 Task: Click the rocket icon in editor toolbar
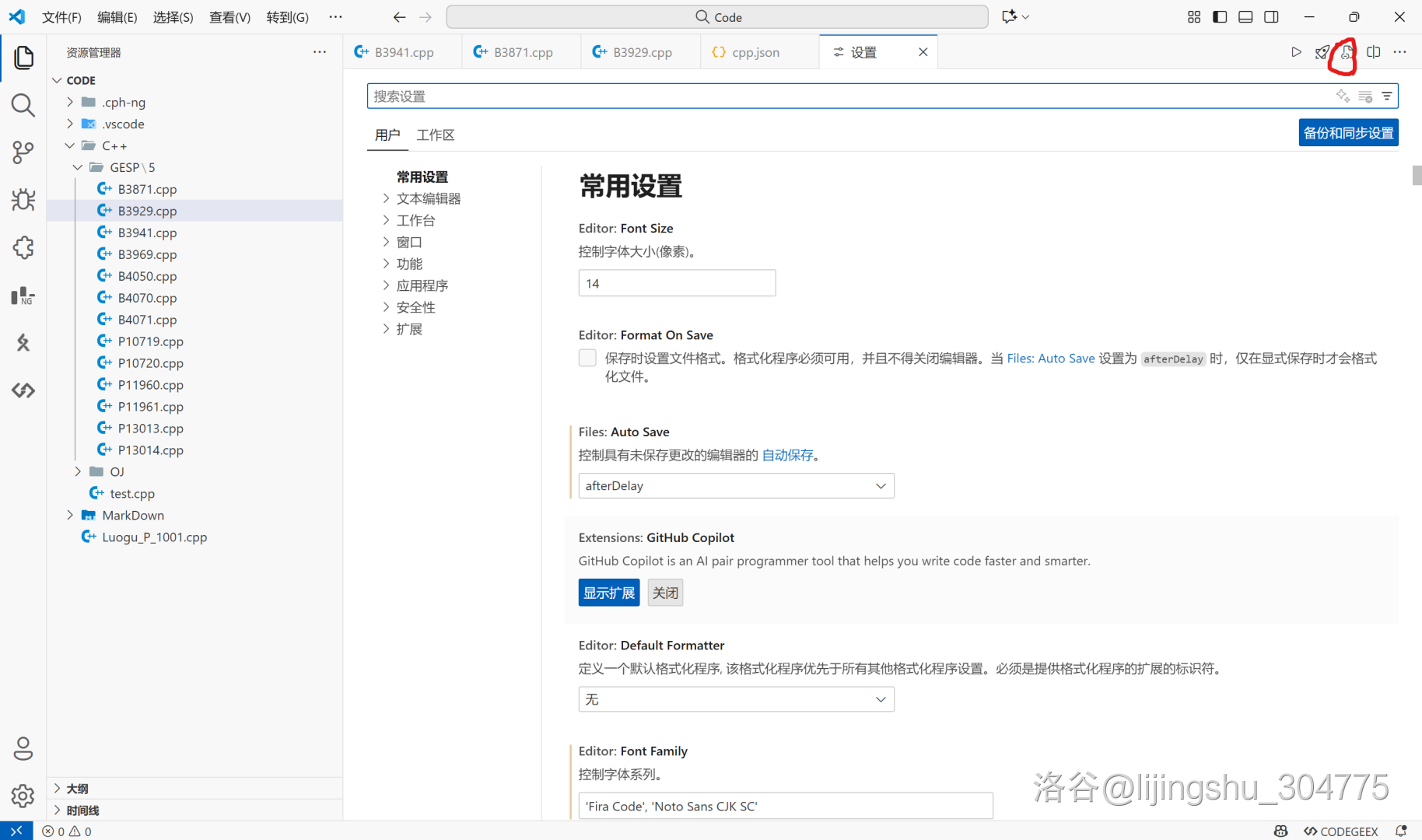pyautogui.click(x=1322, y=52)
